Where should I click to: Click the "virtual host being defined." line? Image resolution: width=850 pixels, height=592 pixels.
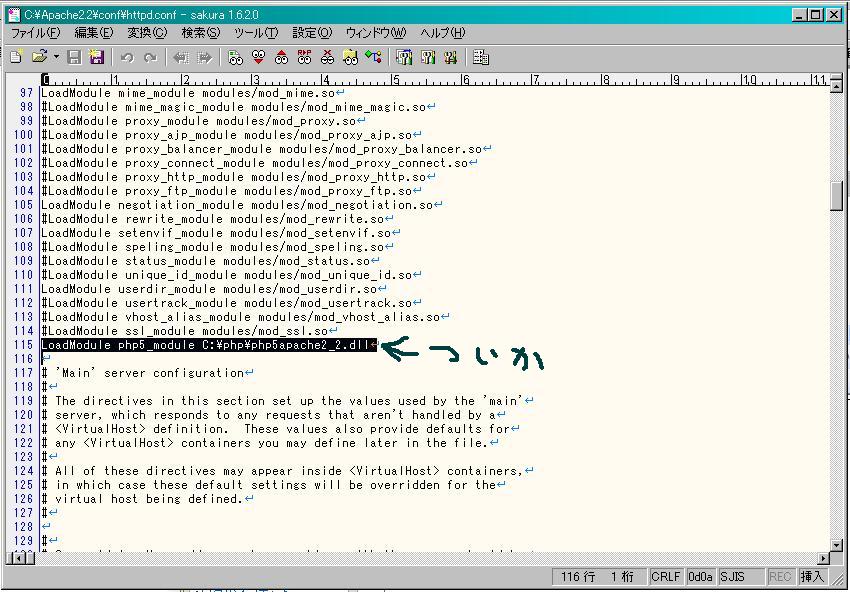(x=149, y=499)
